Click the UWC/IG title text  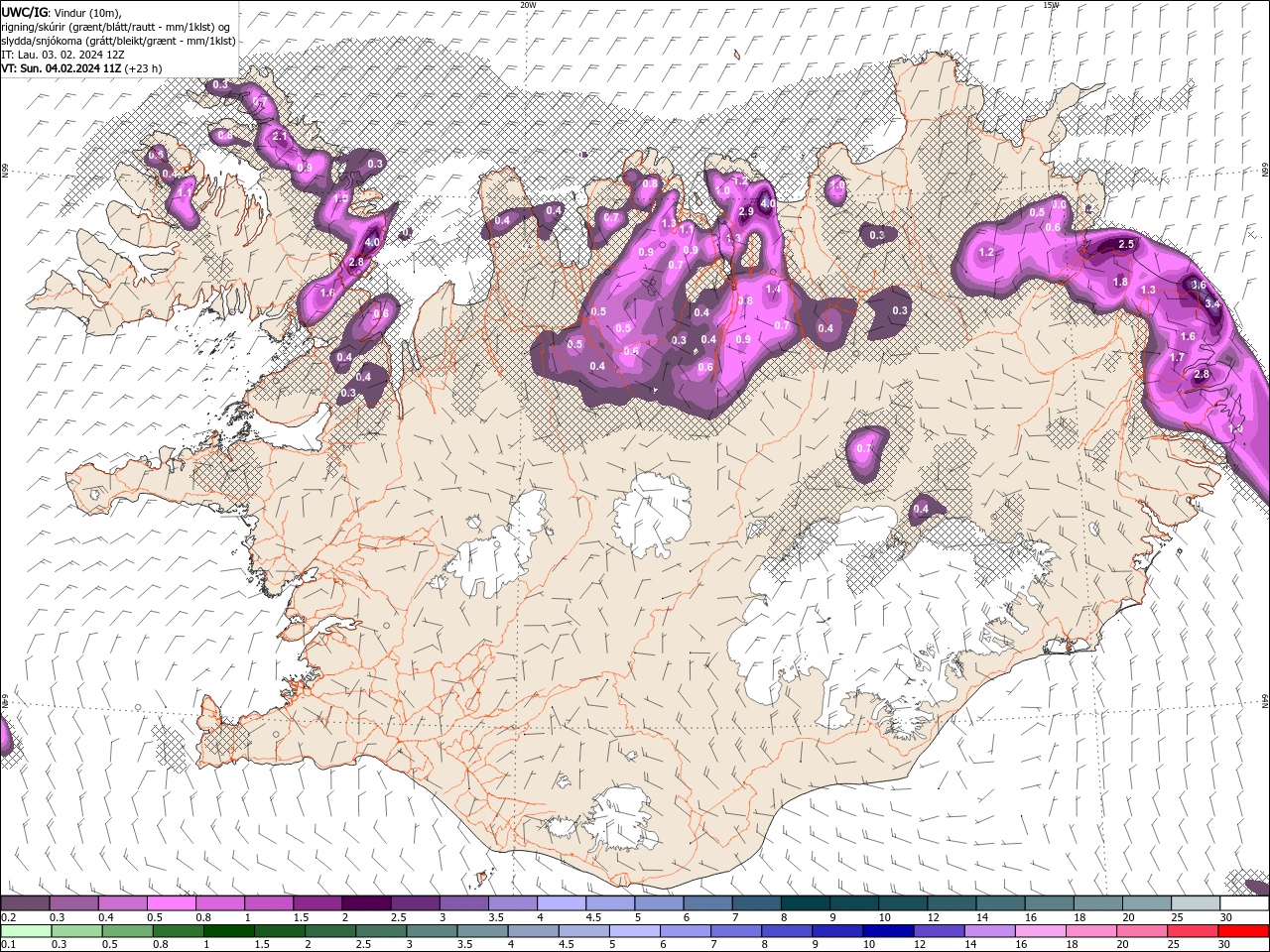point(23,12)
